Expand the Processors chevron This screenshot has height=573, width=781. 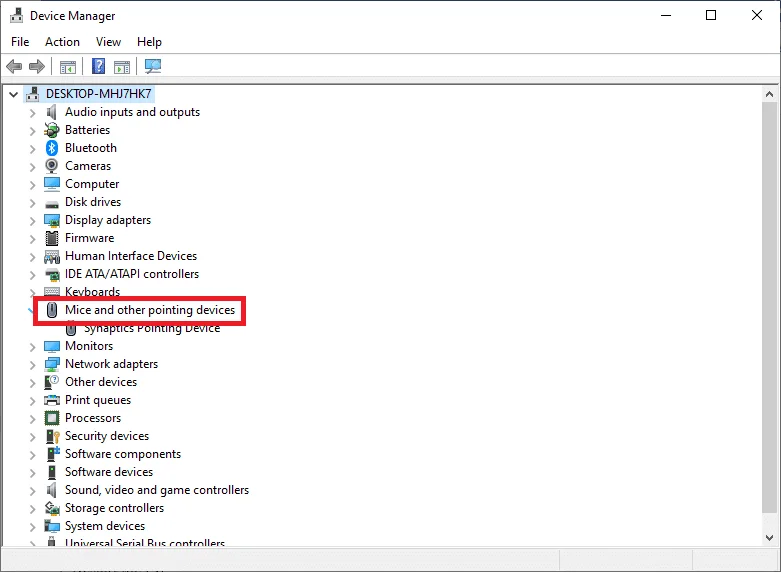32,419
